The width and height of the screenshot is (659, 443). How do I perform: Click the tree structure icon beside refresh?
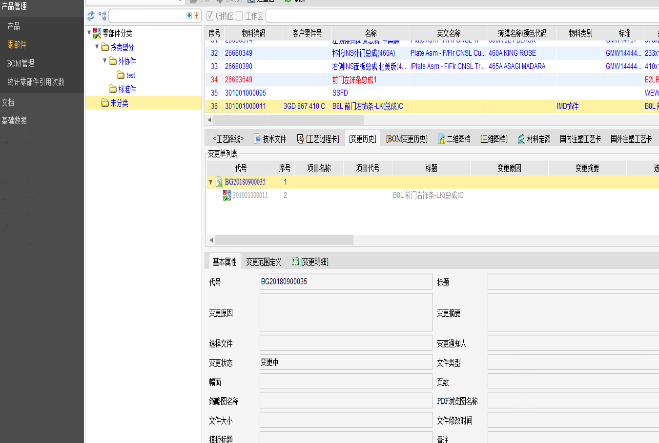point(102,16)
